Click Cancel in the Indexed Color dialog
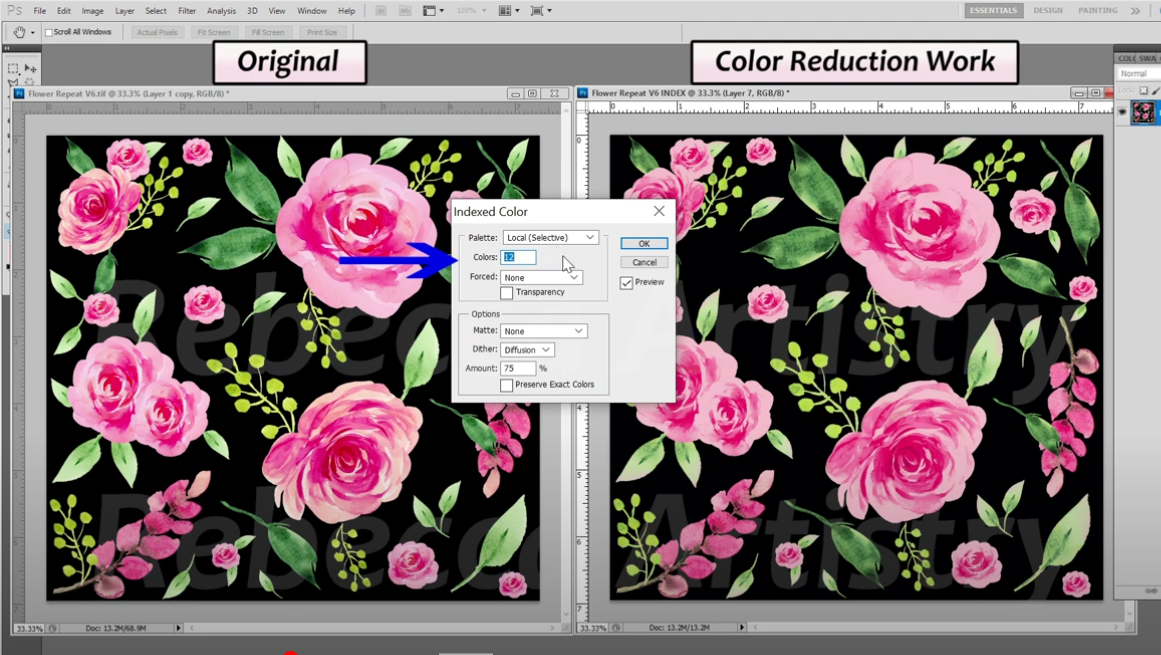This screenshot has height=655, width=1161. tap(644, 262)
